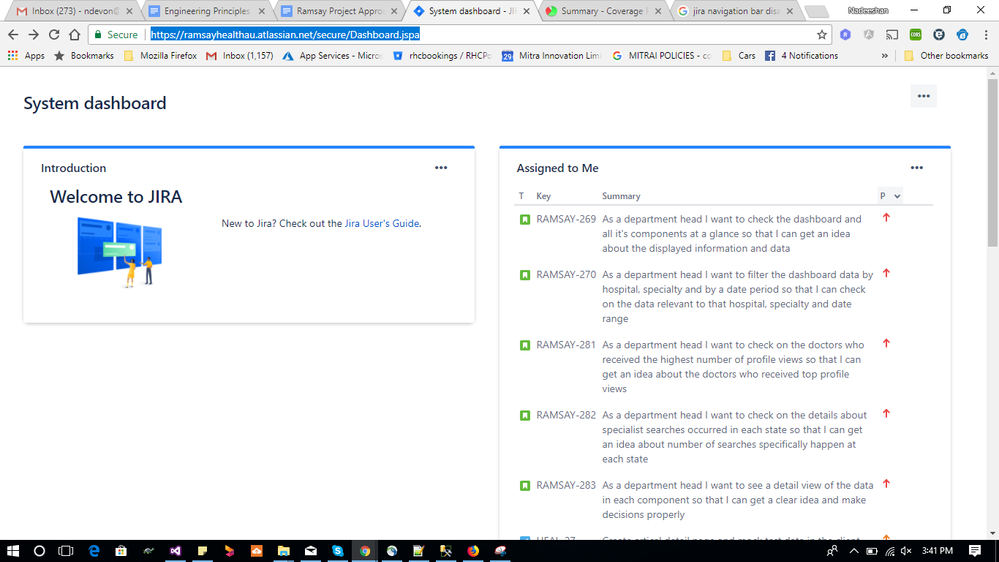
Task: Click the story icon for RAMSAY-283
Action: pyautogui.click(x=524, y=486)
